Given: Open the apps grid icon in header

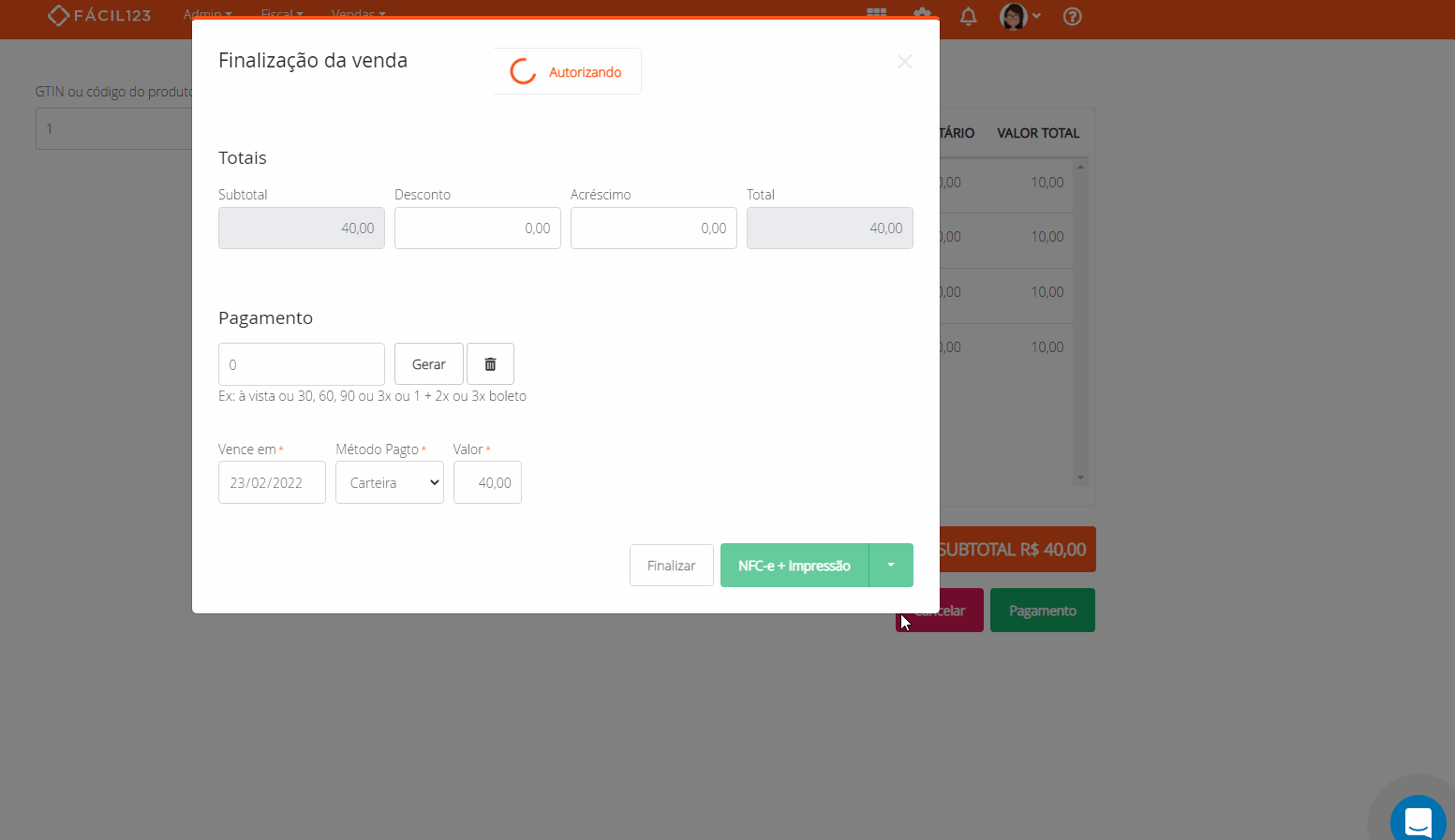Looking at the screenshot, I should (876, 14).
